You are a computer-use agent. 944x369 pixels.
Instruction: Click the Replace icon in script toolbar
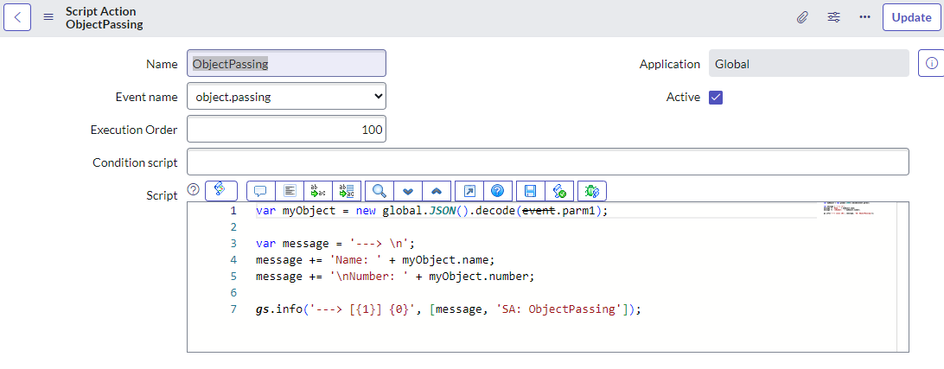[318, 191]
